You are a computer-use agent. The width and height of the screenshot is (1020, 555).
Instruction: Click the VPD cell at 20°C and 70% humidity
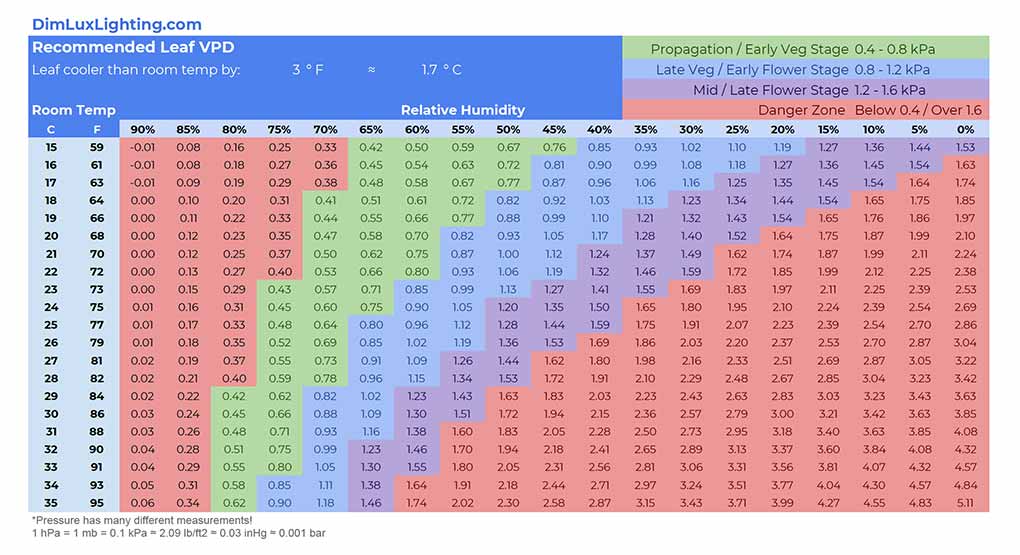tap(325, 236)
